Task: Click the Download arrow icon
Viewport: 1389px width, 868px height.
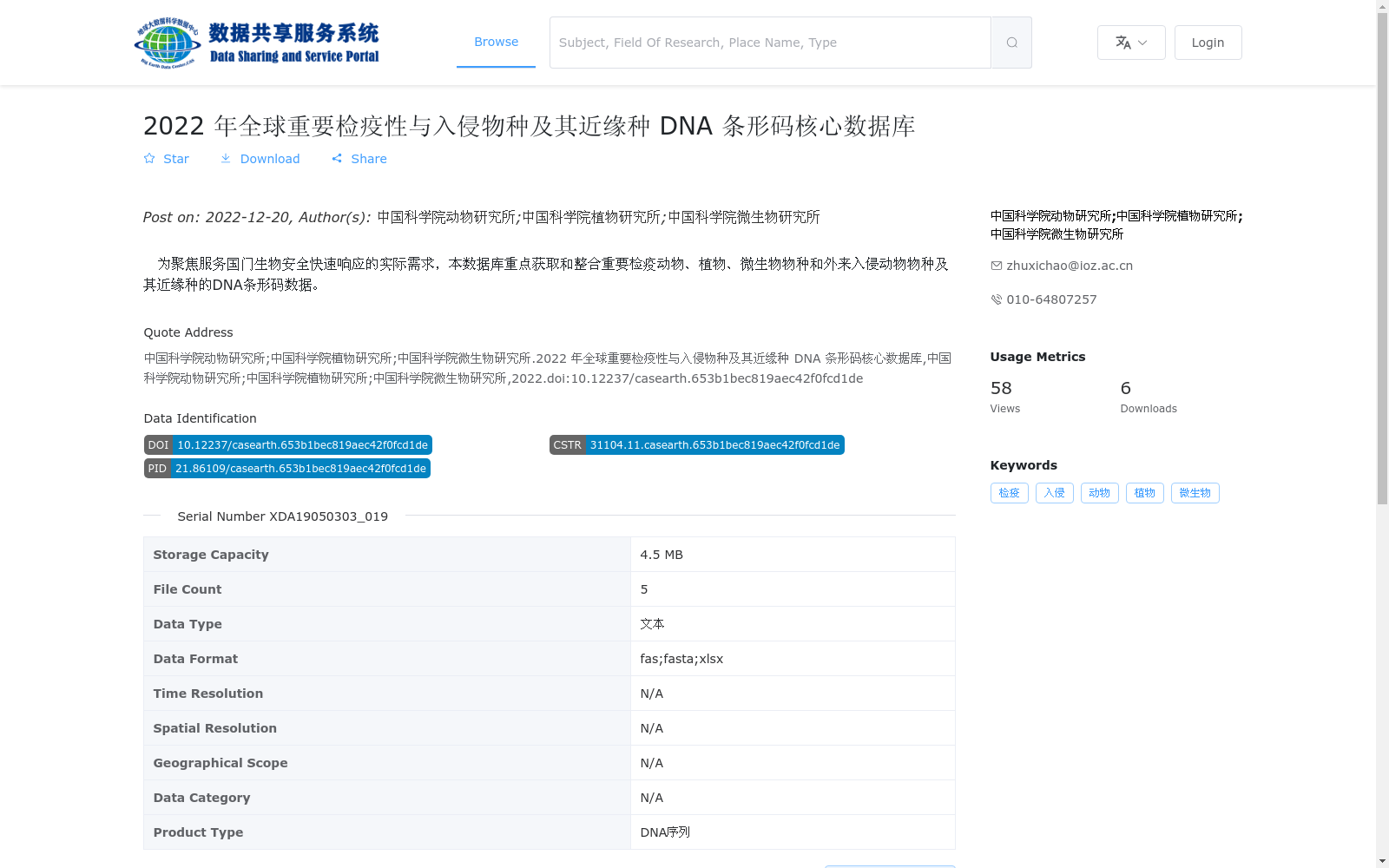Action: tap(226, 158)
